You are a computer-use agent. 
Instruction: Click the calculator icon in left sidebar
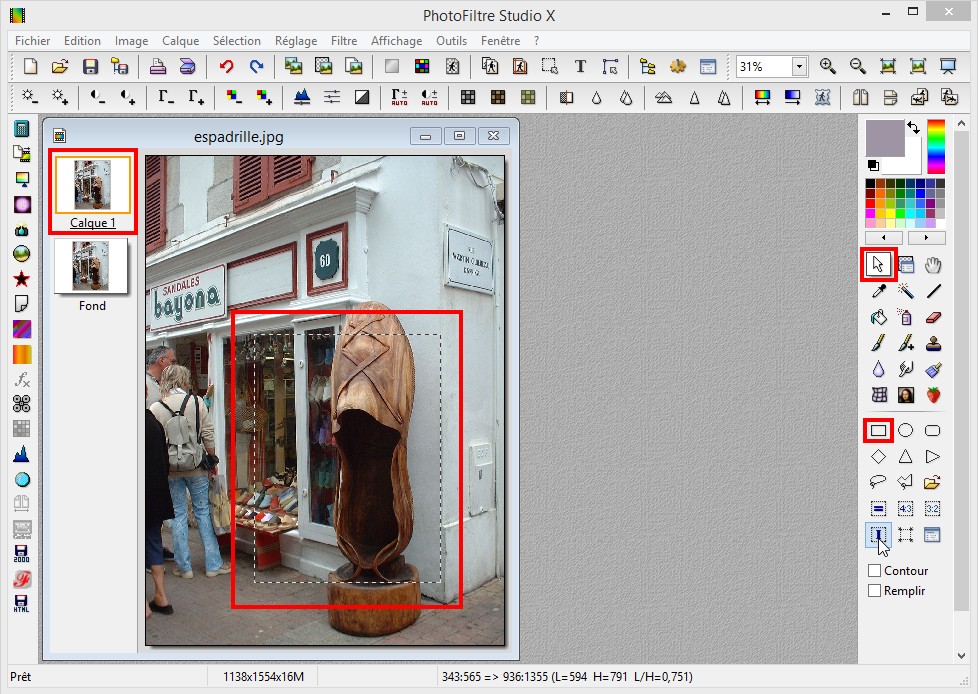[21, 128]
